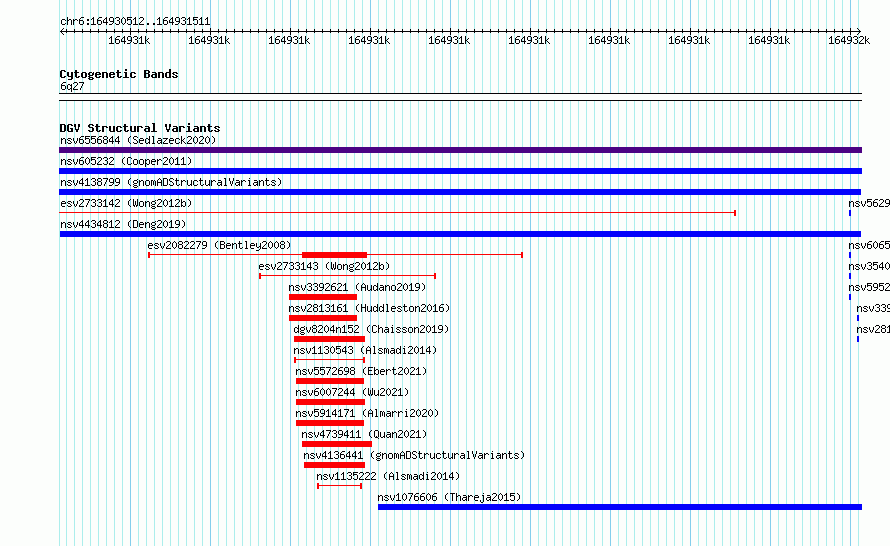This screenshot has height=546, width=890.
Task: Click the truncated nsv5629 label at right edge
Action: pos(869,203)
